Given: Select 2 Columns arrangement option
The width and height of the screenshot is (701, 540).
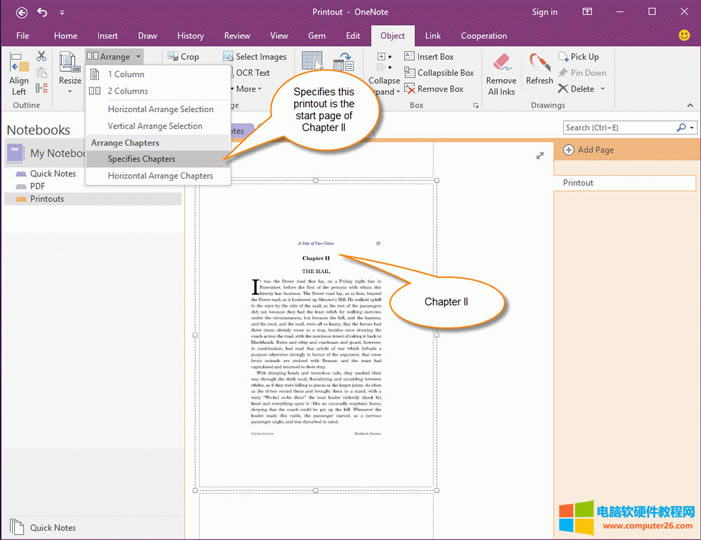Looking at the screenshot, I should (127, 91).
